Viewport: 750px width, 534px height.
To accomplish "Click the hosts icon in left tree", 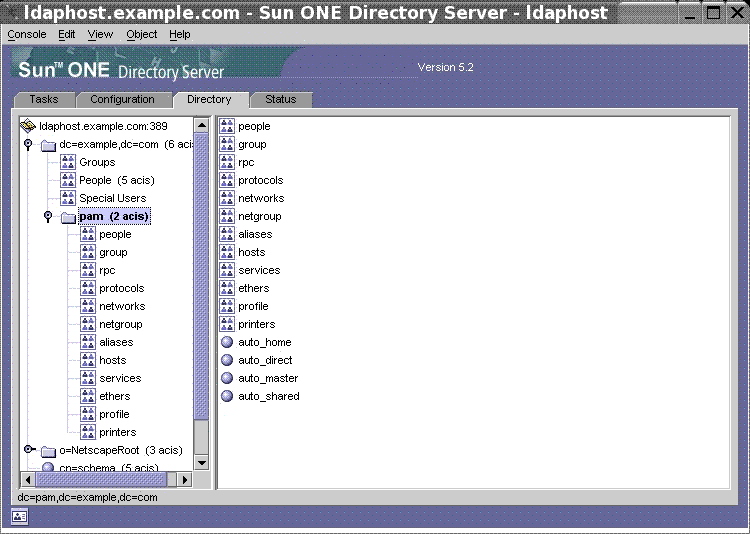I will tap(88, 360).
